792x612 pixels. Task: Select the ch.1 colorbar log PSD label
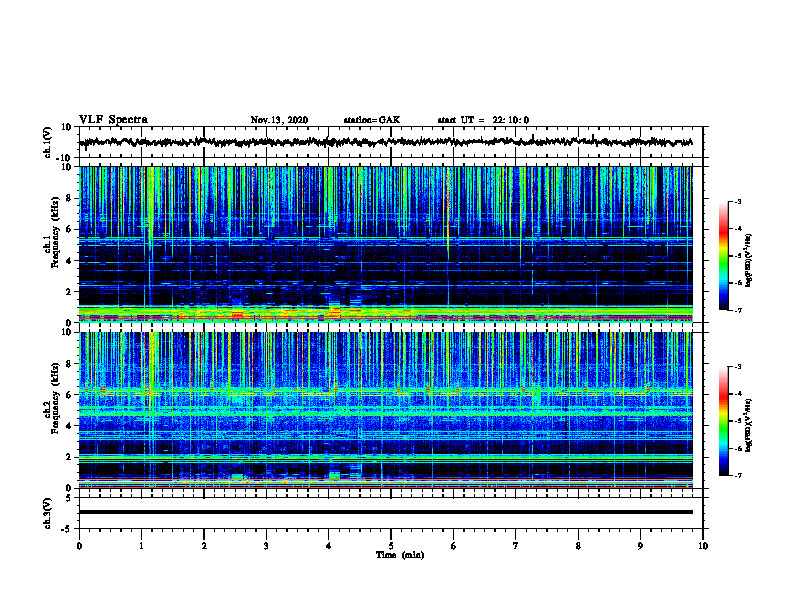[749, 260]
